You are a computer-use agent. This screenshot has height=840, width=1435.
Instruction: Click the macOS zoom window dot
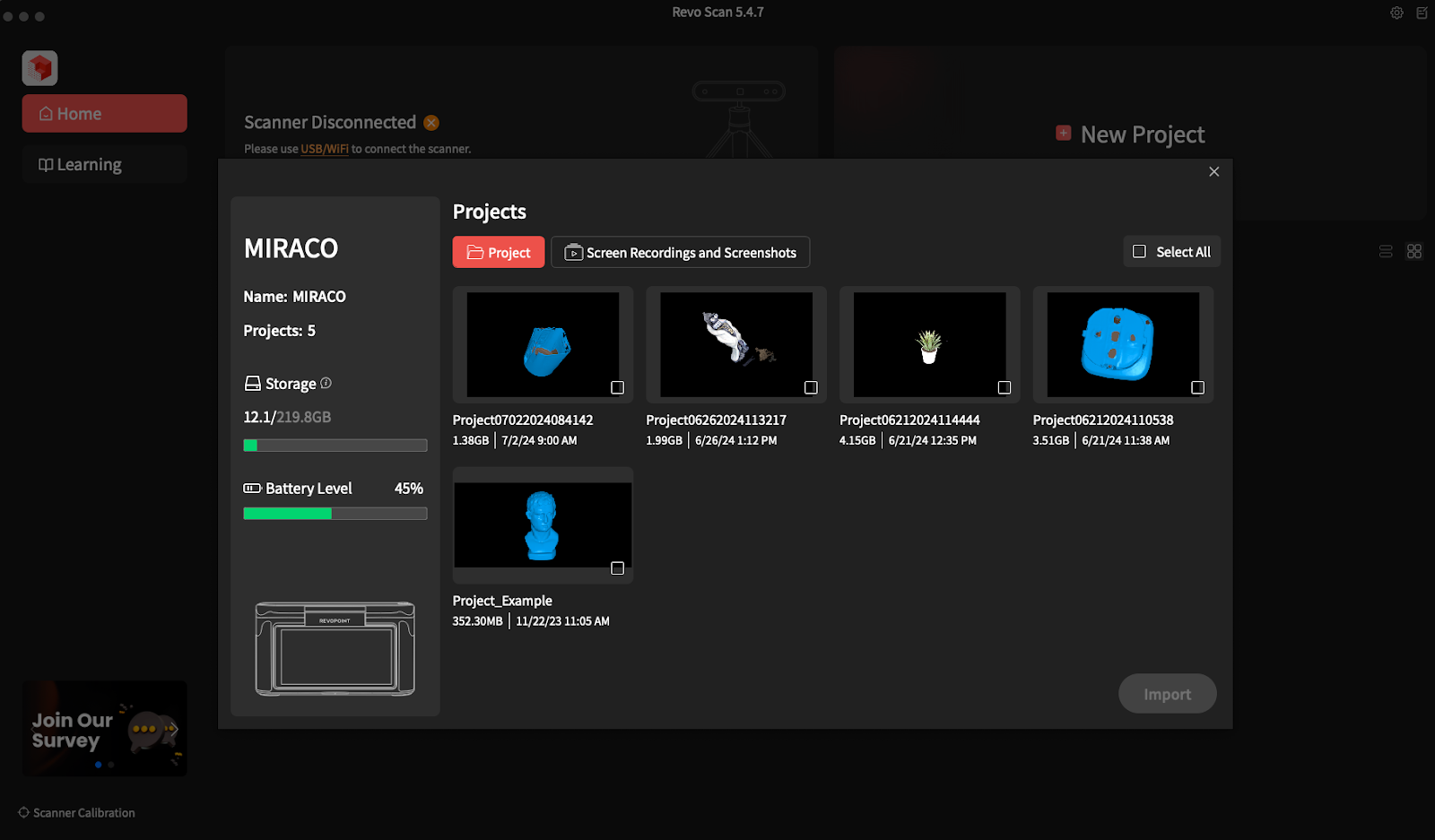39,16
